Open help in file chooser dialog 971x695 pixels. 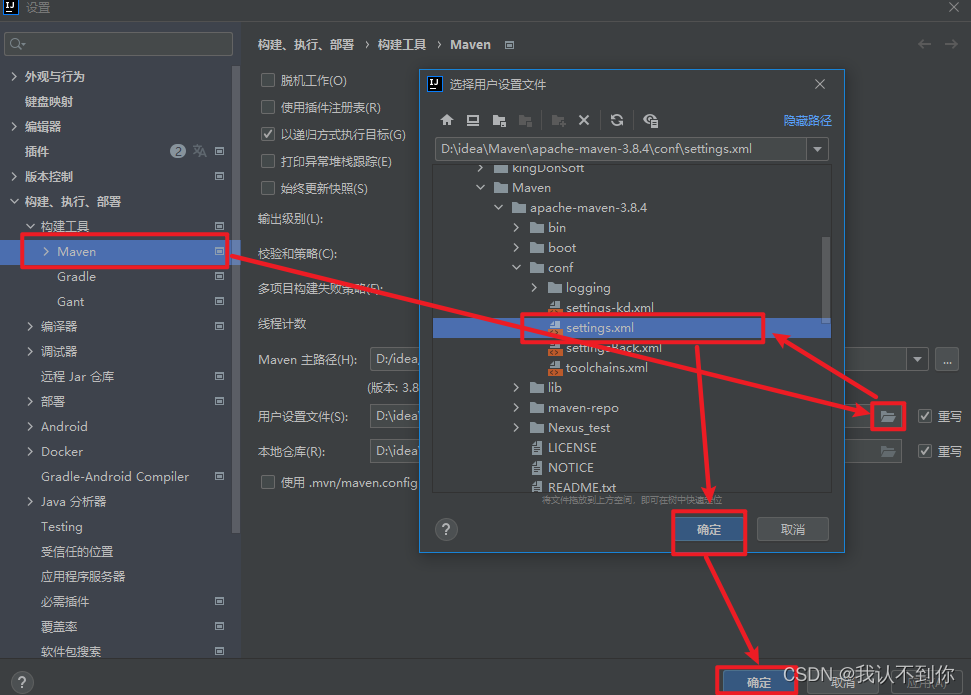pos(446,530)
